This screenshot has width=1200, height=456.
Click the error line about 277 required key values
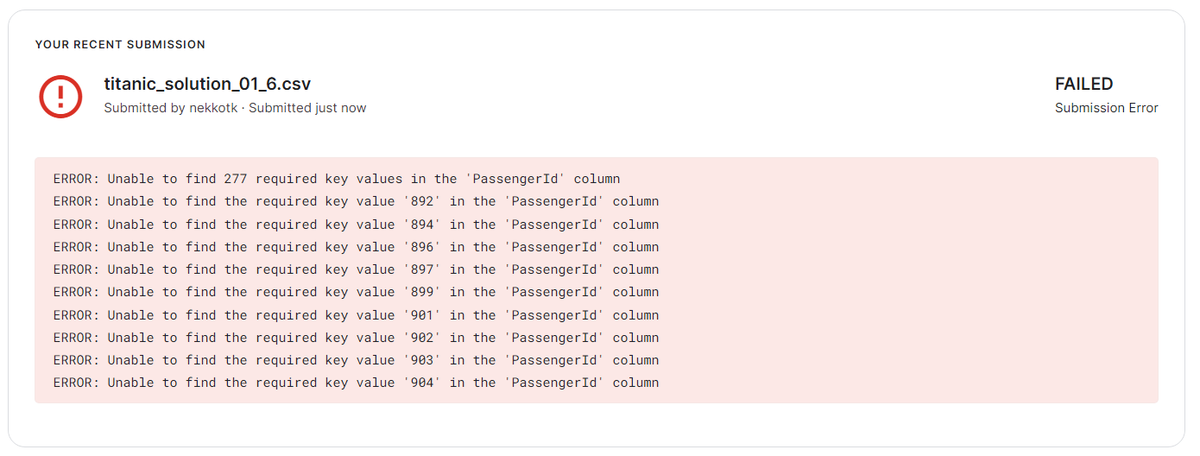point(337,179)
